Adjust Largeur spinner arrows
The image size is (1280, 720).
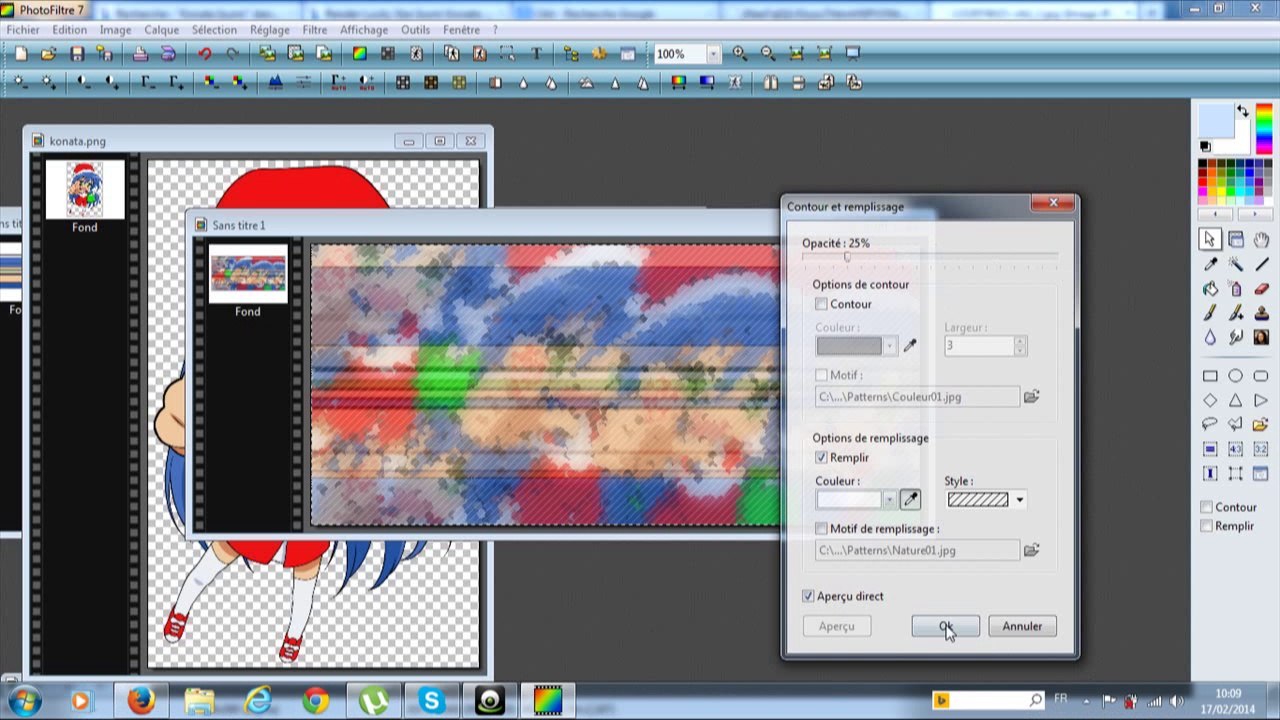1020,346
